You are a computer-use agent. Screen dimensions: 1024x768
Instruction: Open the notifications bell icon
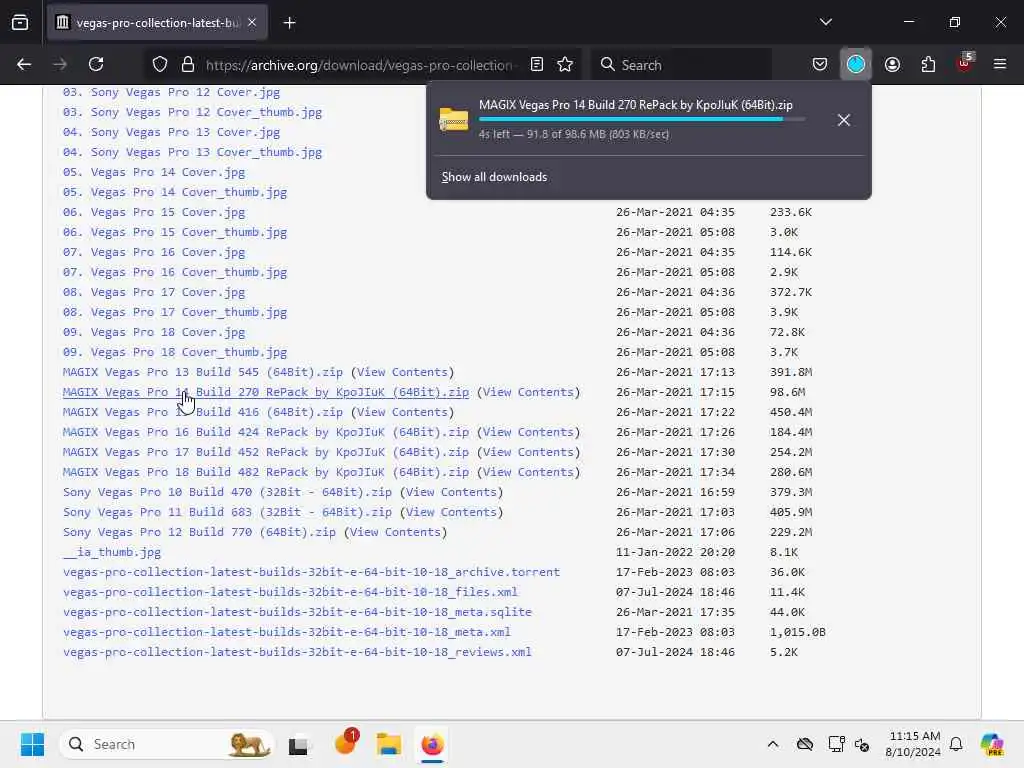[x=956, y=744]
